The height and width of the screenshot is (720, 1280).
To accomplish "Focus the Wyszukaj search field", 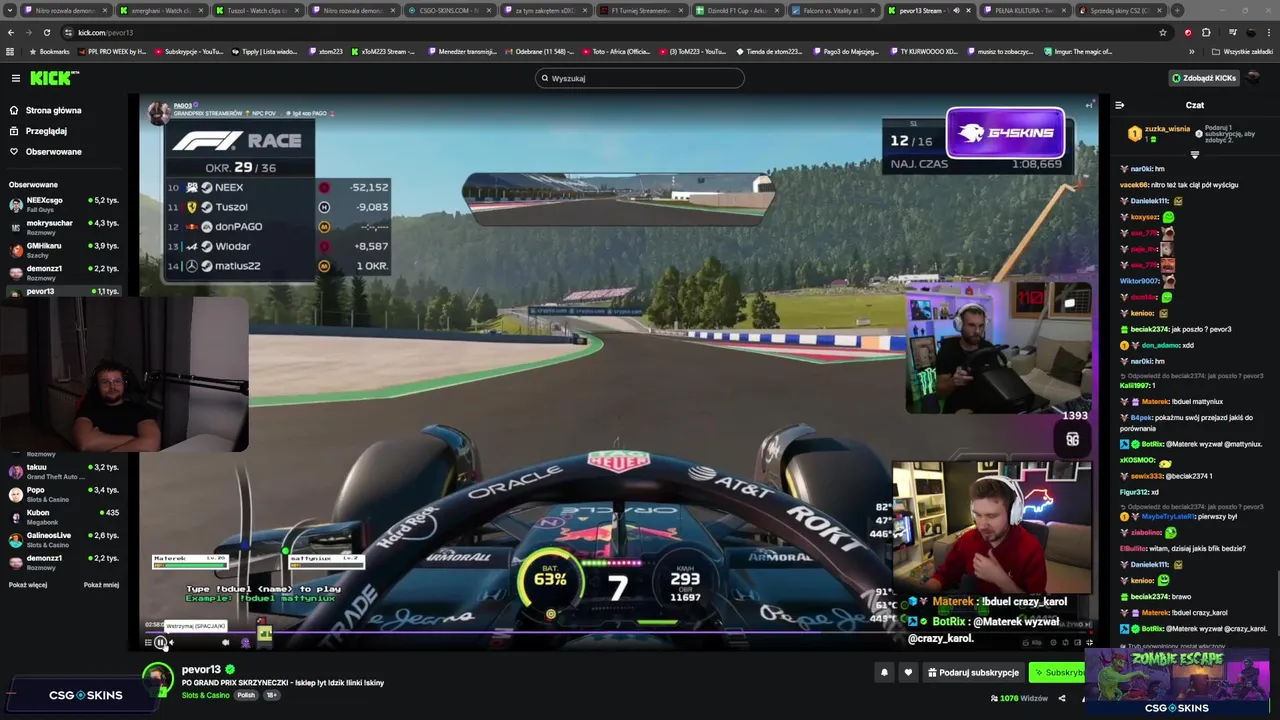I will coord(640,78).
